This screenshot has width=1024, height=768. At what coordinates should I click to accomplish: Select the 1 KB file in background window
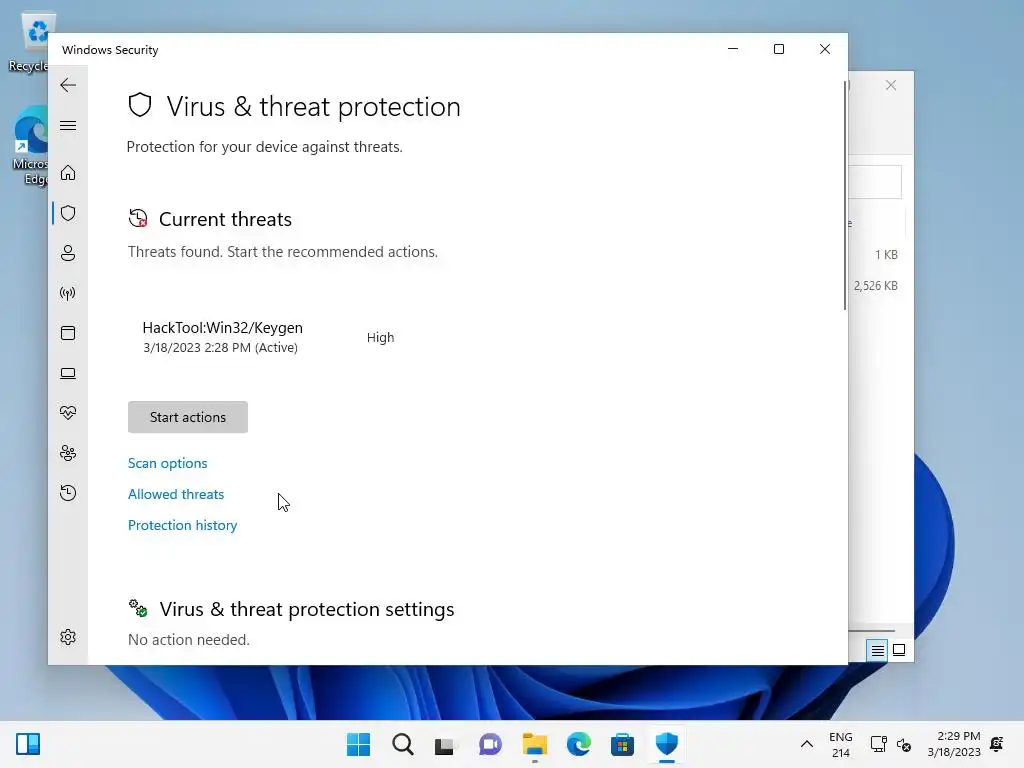pos(886,255)
